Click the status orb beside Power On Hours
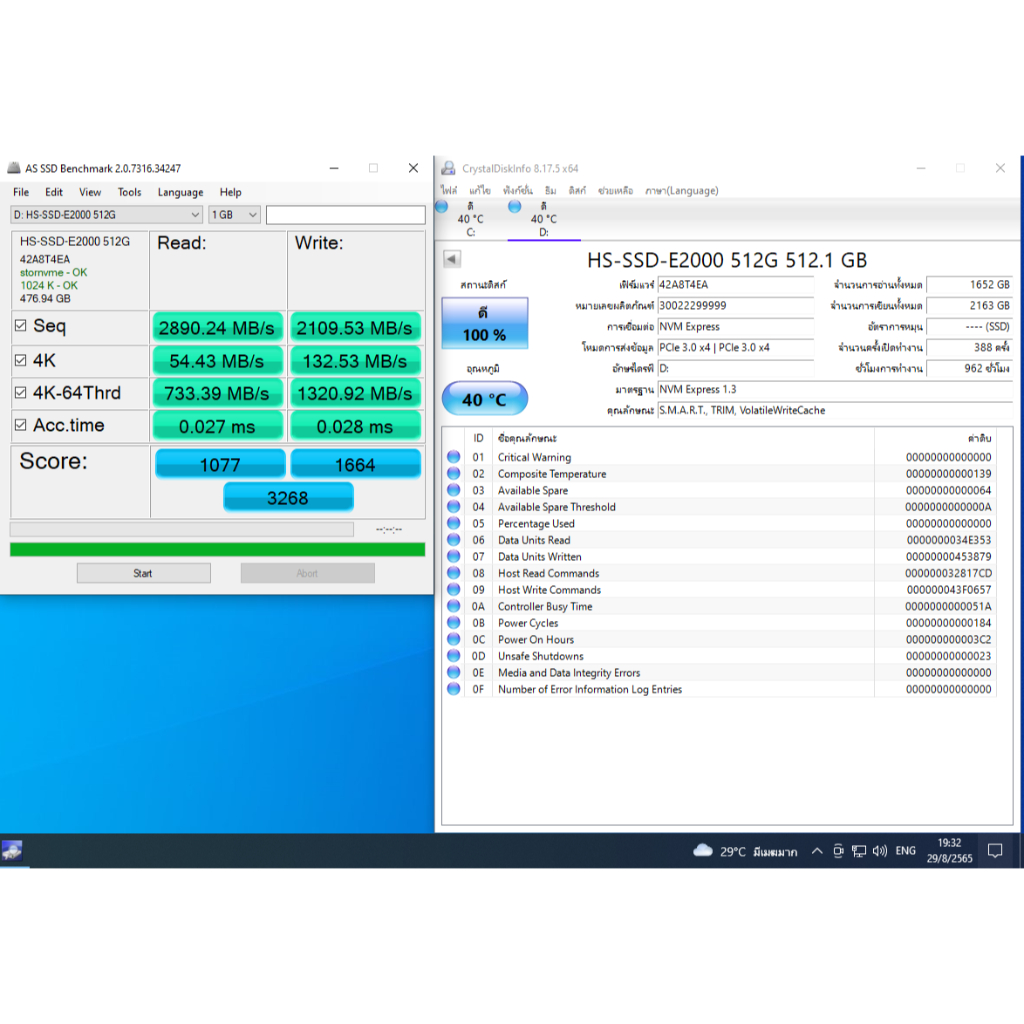This screenshot has width=1024, height=1024. [x=453, y=640]
